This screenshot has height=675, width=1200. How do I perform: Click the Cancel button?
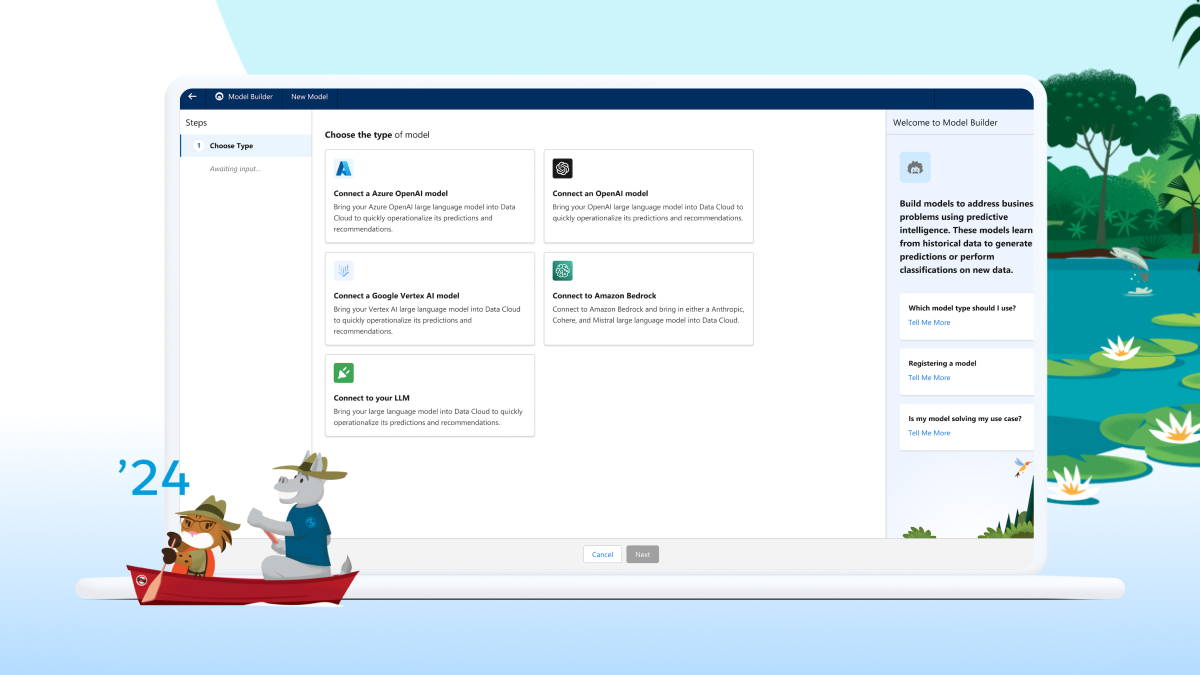coord(602,554)
